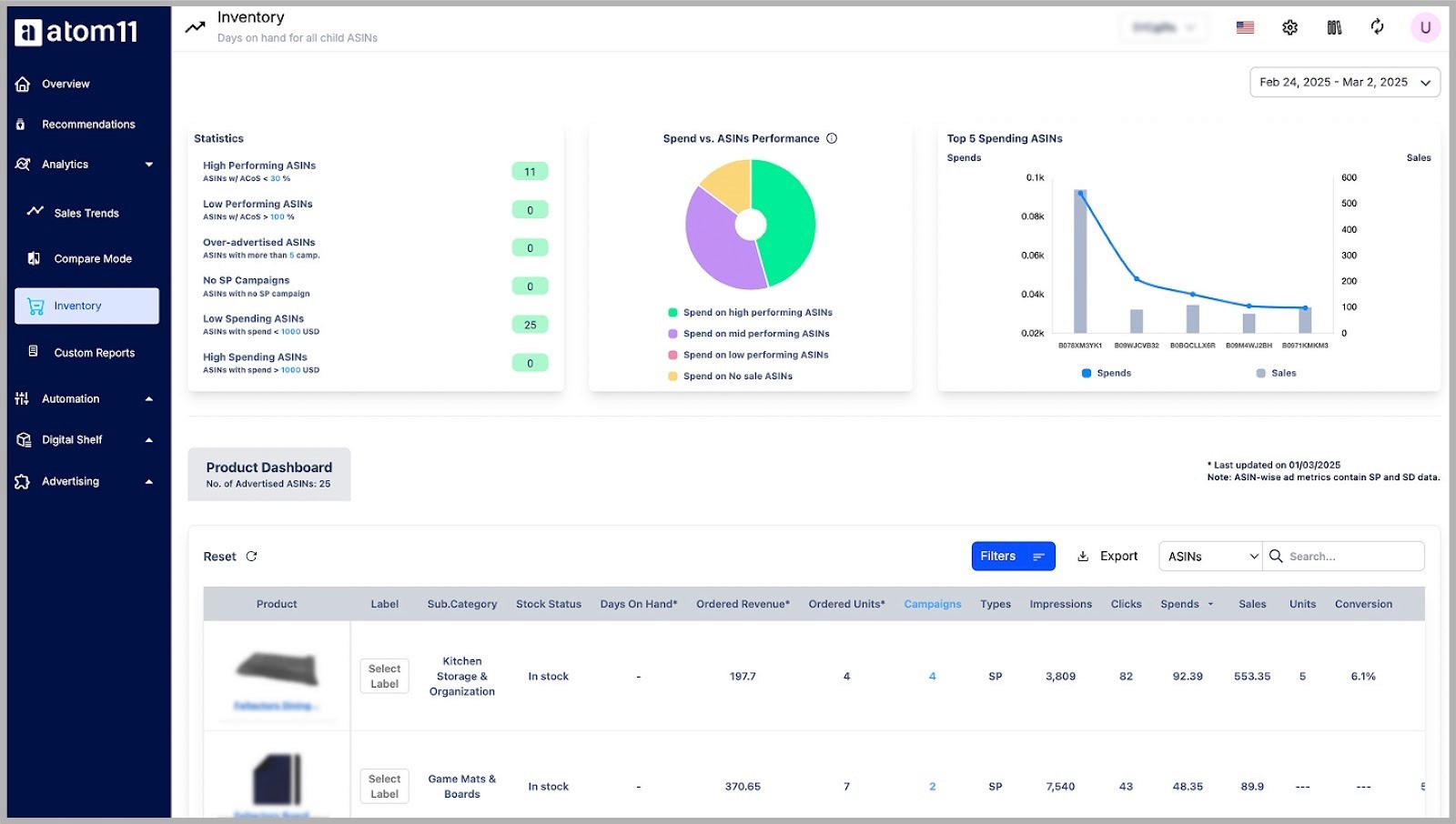Click Export to download the table data
The height and width of the screenshot is (824, 1456).
pyautogui.click(x=1107, y=556)
